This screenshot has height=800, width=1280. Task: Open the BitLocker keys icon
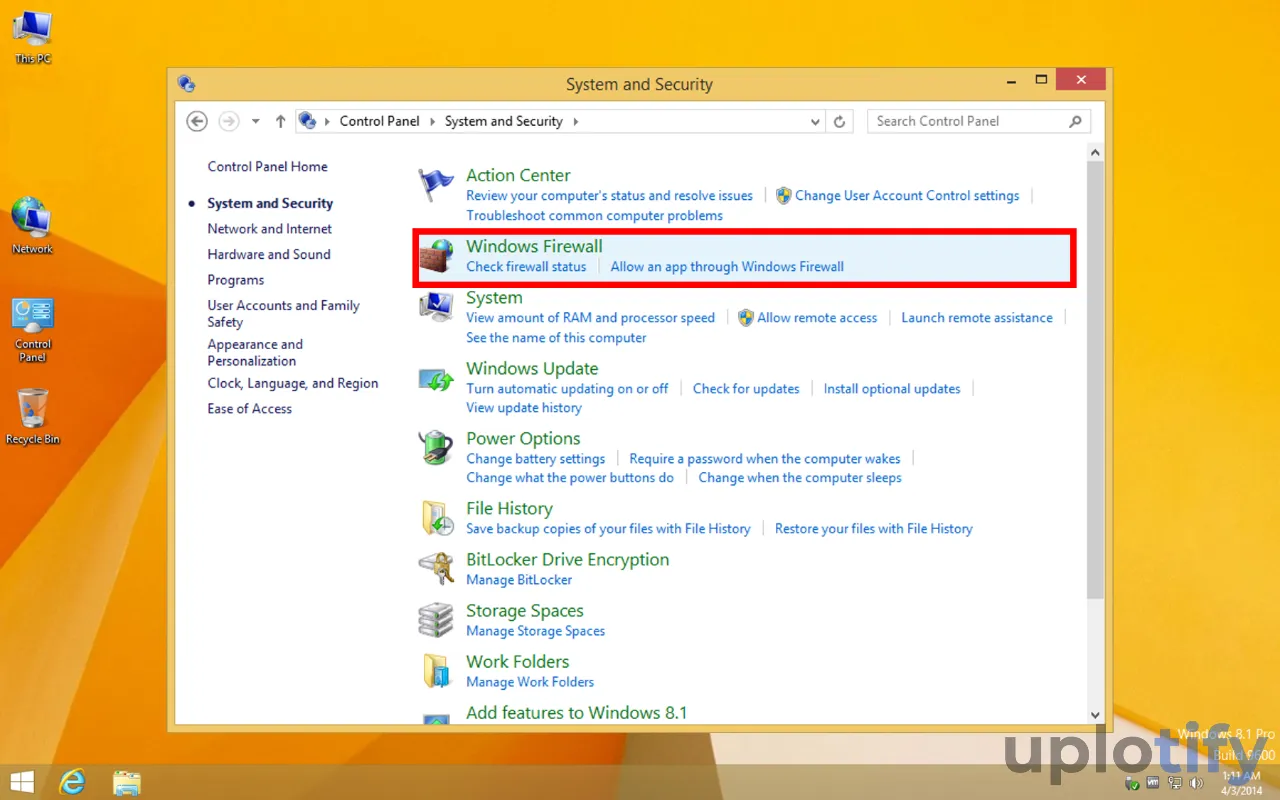[x=436, y=569]
